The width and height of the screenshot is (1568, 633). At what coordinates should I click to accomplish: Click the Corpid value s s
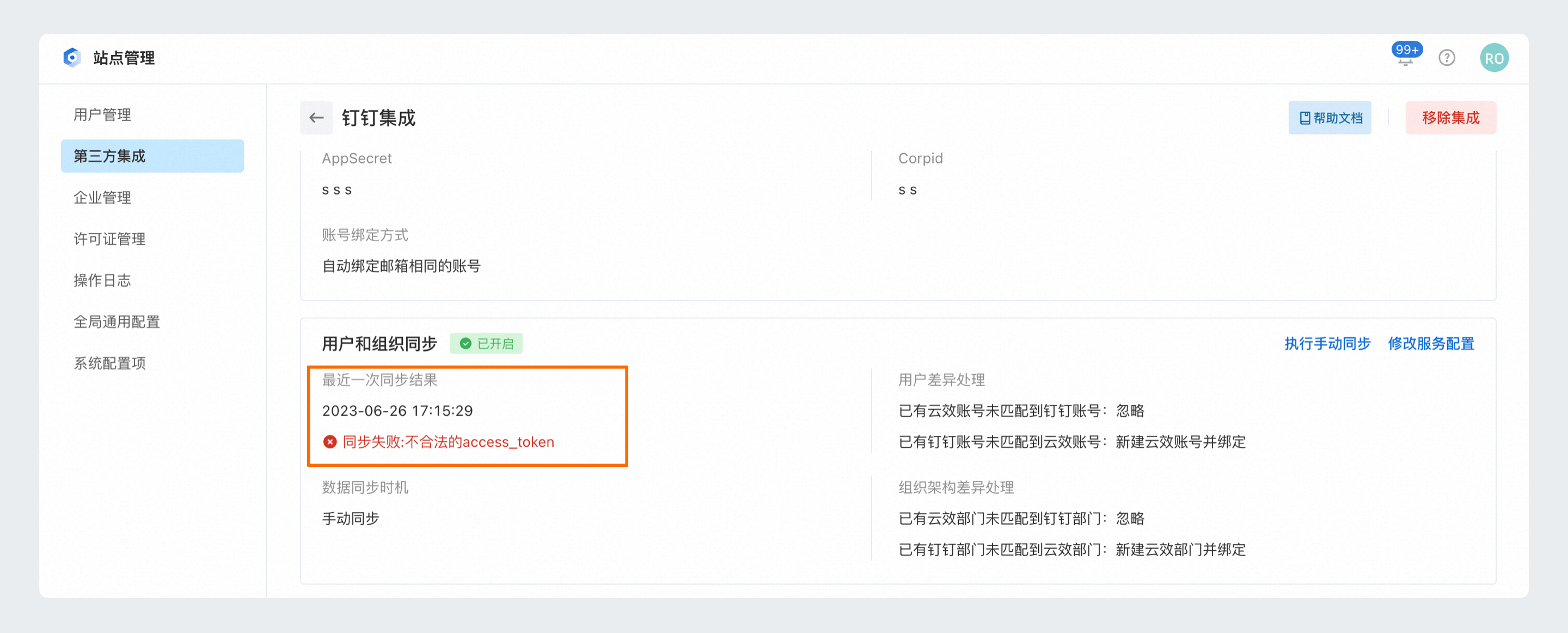click(908, 190)
